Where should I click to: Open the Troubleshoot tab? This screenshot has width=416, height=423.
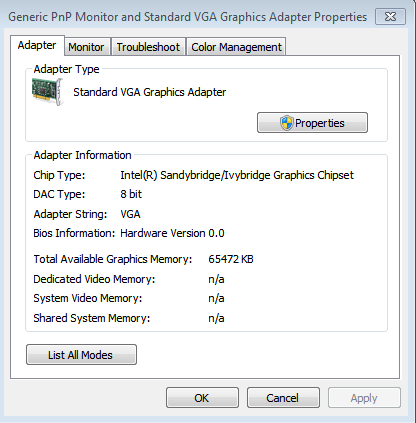coord(148,47)
